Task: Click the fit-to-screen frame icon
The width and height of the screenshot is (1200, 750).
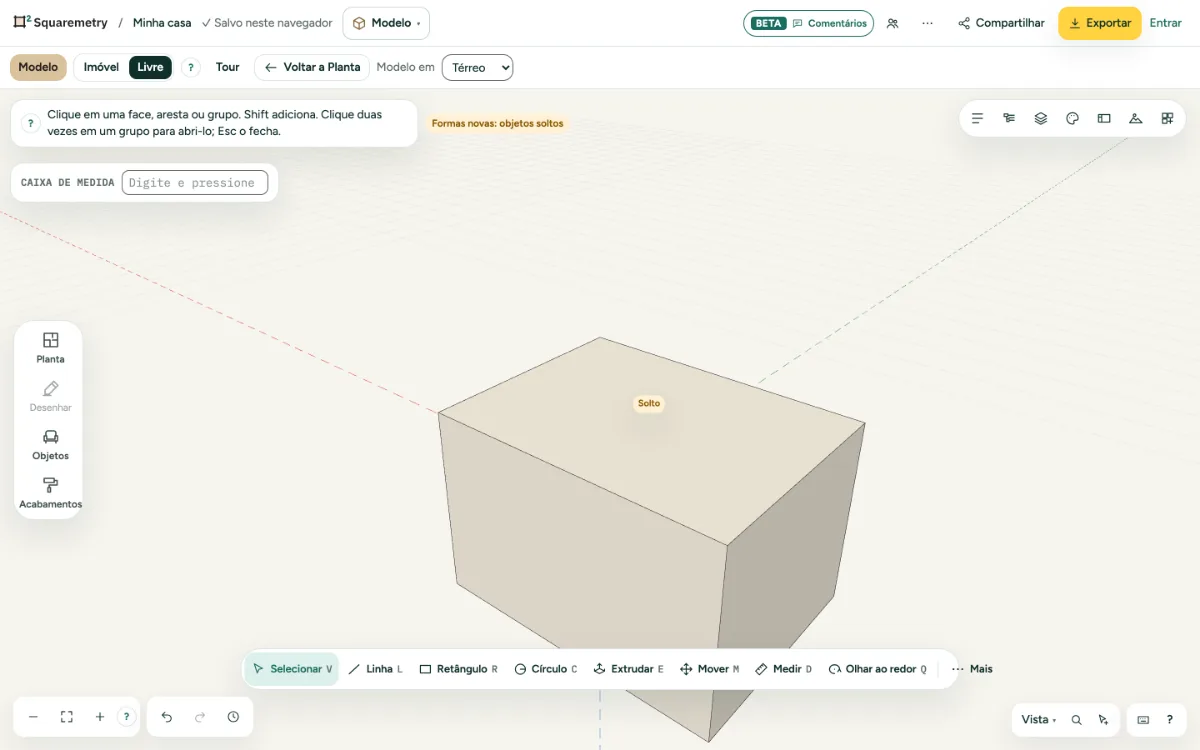Action: pos(67,717)
